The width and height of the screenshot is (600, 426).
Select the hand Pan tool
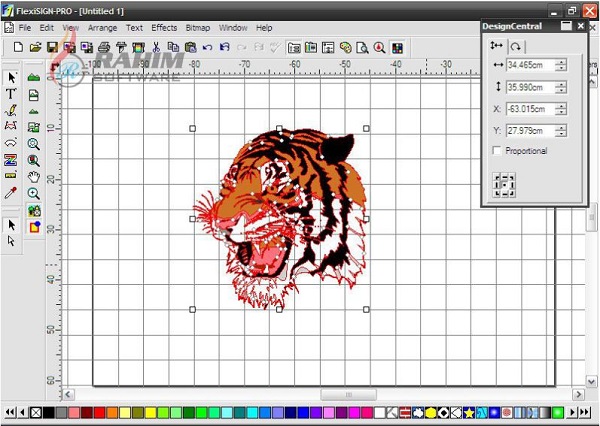[34, 177]
